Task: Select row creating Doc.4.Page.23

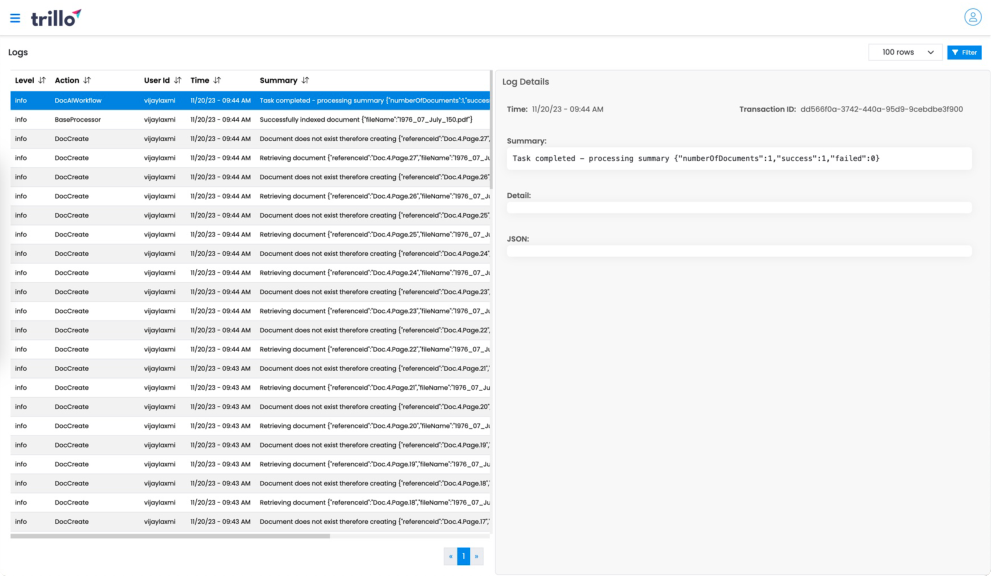Action: click(x=250, y=292)
